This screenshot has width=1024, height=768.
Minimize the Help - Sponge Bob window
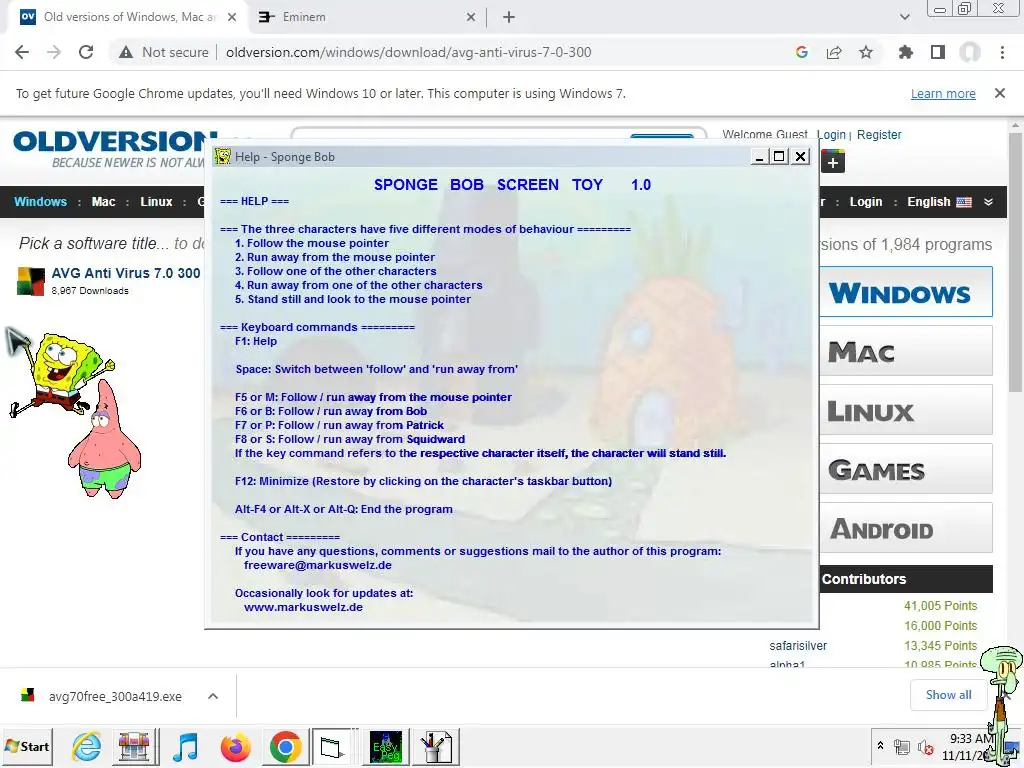pyautogui.click(x=759, y=157)
